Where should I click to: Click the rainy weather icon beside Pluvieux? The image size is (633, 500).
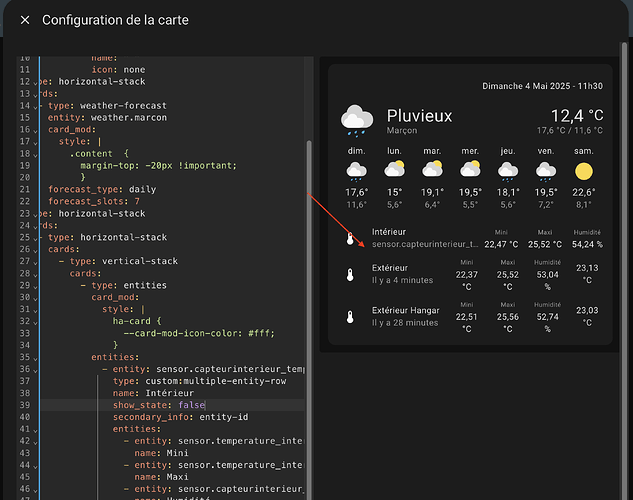tap(357, 121)
